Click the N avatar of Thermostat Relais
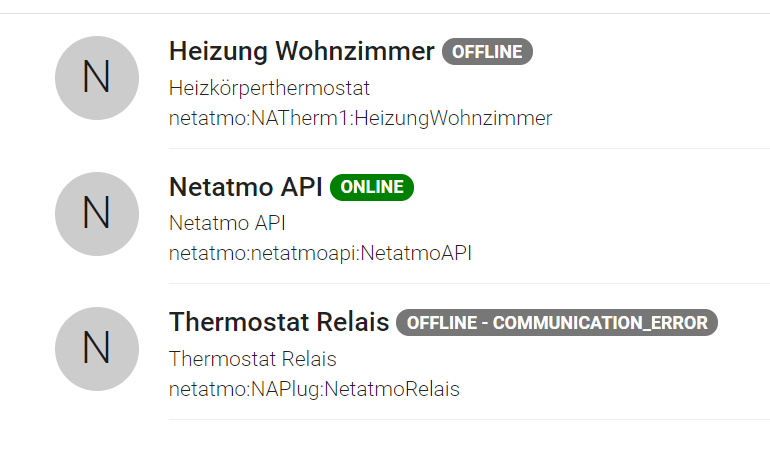 point(97,349)
